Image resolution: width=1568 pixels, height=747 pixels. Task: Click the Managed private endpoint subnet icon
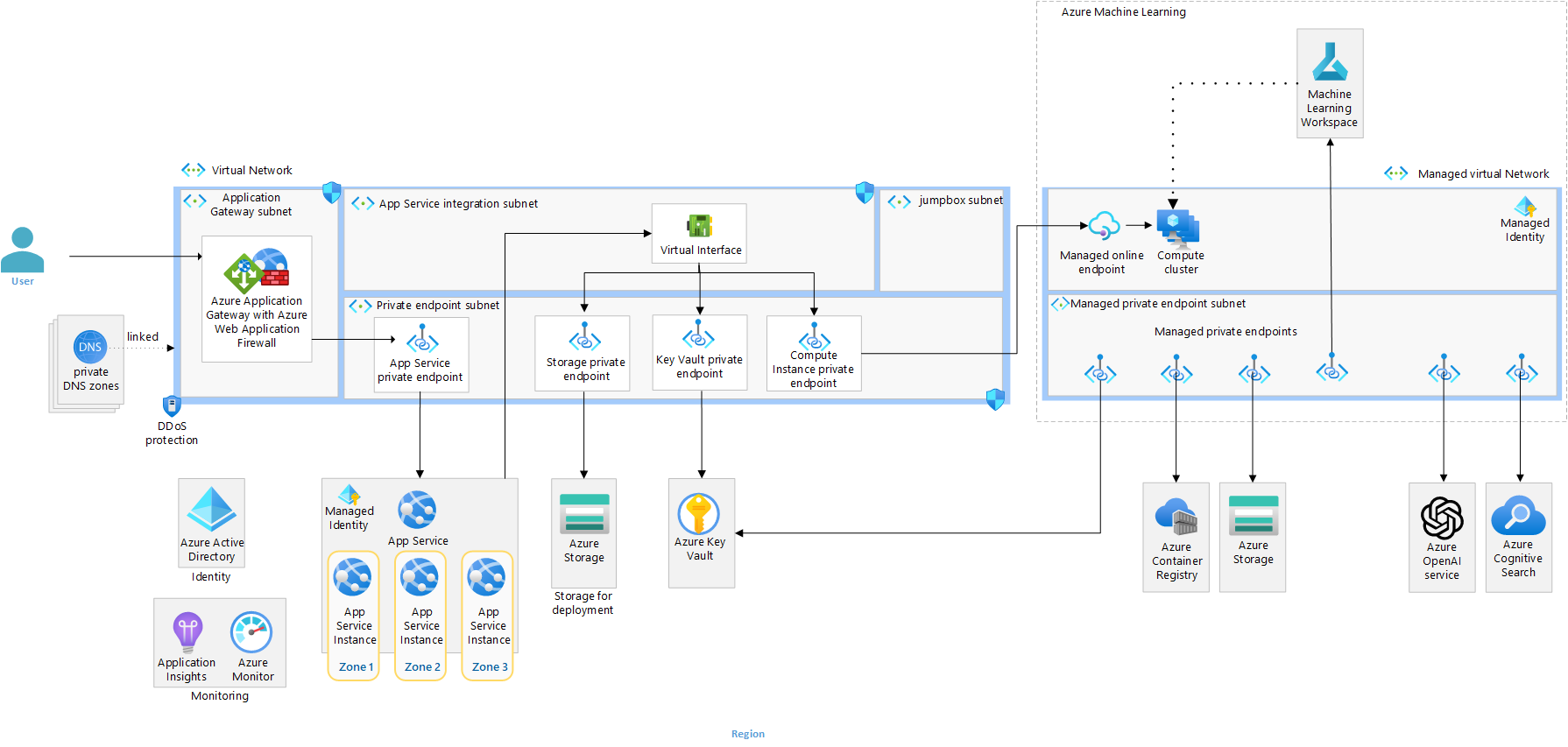1060,304
